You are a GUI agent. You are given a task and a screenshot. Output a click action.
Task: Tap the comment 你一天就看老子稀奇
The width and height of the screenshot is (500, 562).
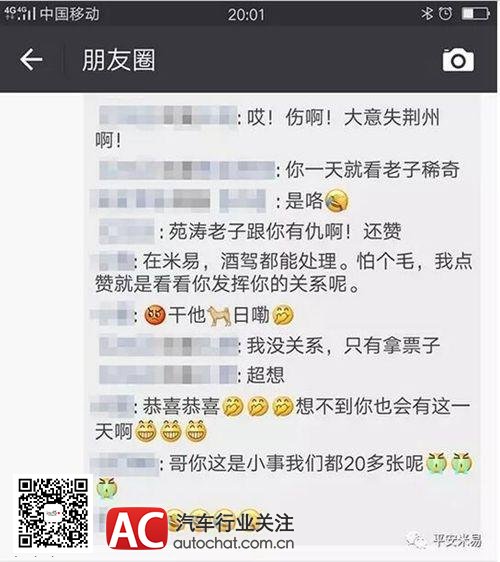372,170
